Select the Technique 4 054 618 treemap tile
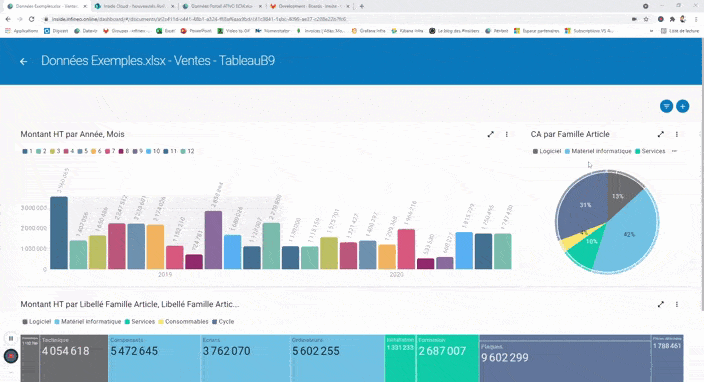 tap(74, 358)
